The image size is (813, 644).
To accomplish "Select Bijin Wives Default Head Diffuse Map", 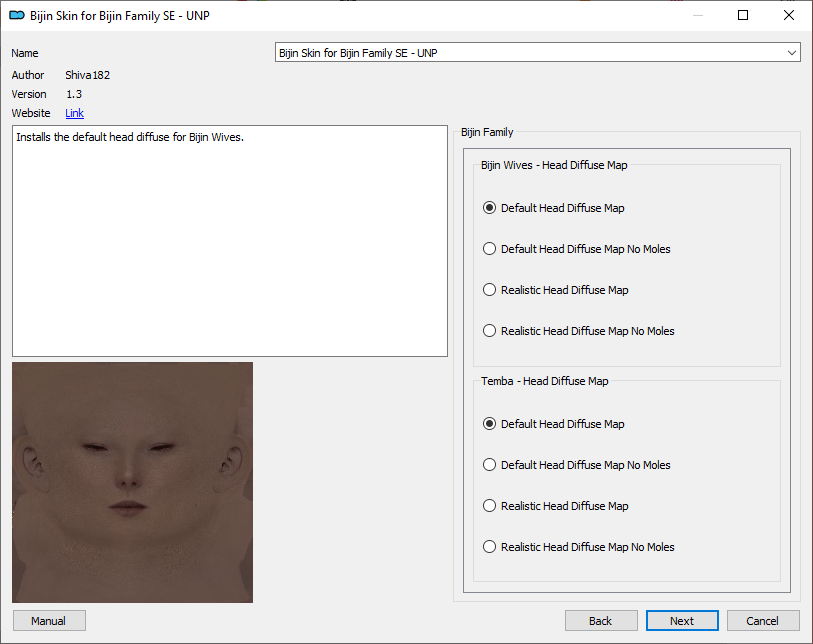I will point(553,208).
